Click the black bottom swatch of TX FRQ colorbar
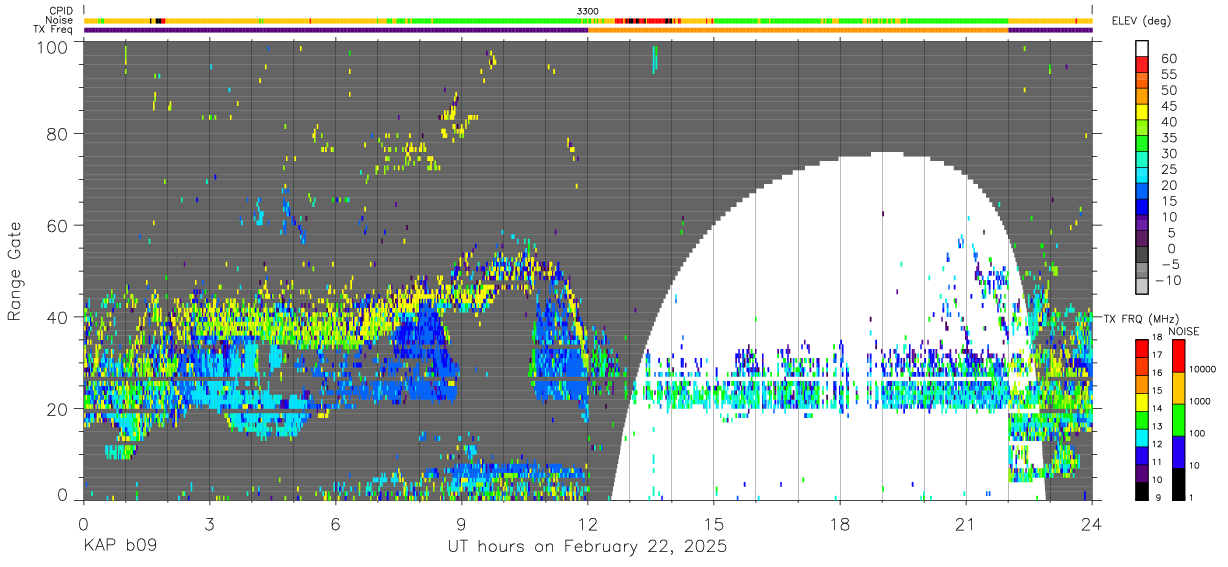Viewport: 1228px width, 567px height. click(x=1142, y=489)
